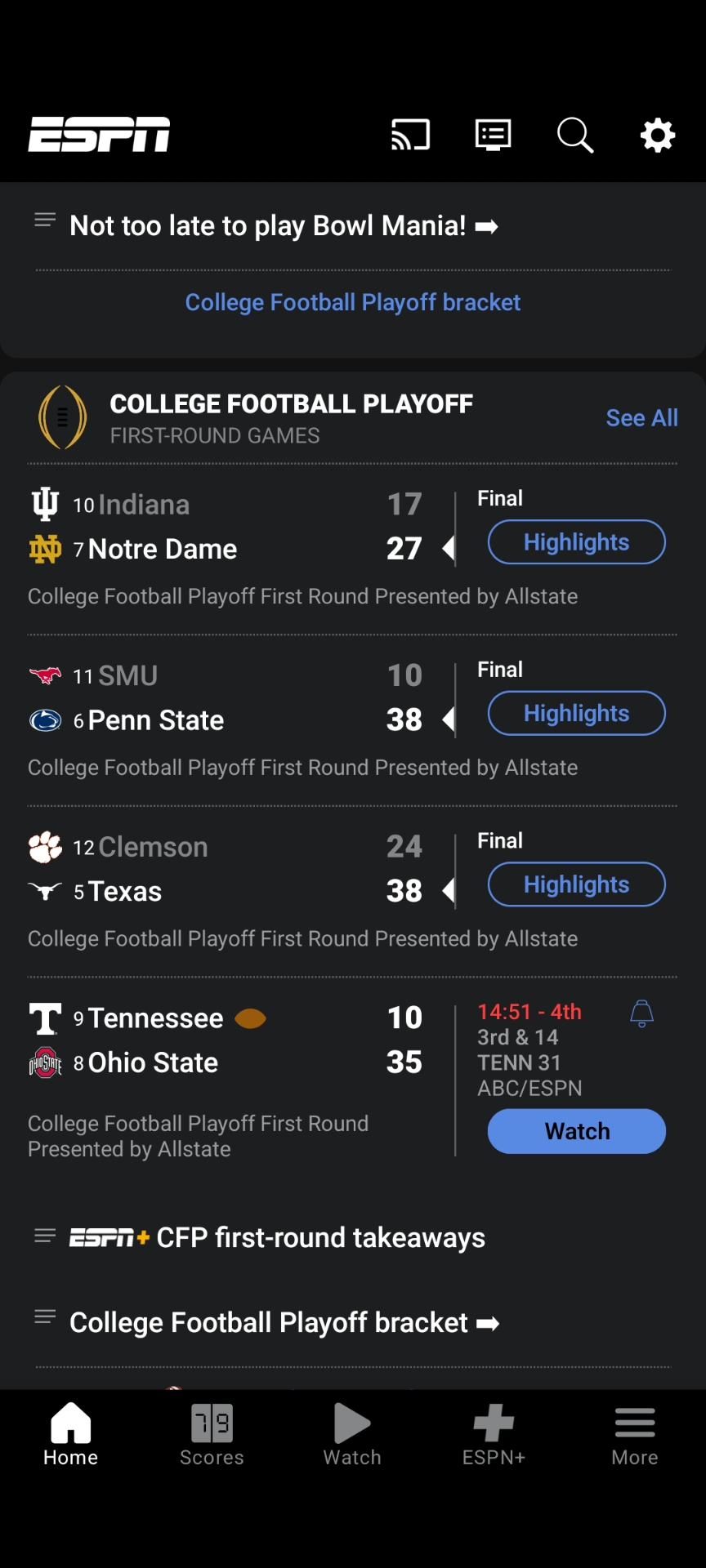Watch the Tennessee vs Ohio State game
706x1568 pixels.
point(577,1131)
